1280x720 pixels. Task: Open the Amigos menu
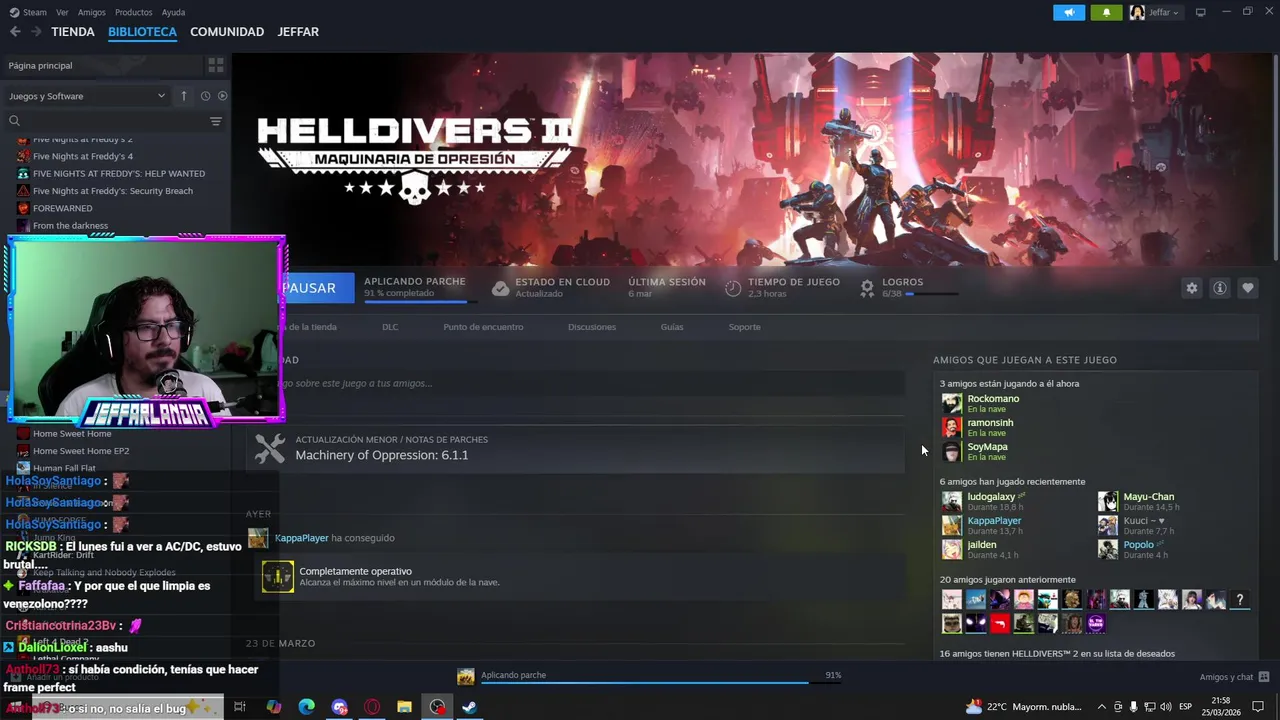[x=92, y=12]
